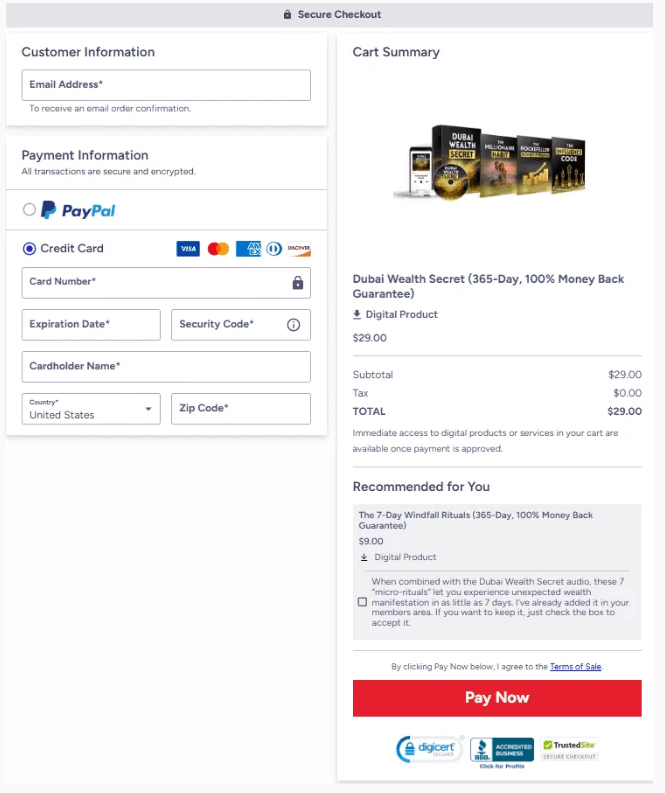Select the Credit Card radio button
This screenshot has height=793, width=665.
tap(29, 248)
